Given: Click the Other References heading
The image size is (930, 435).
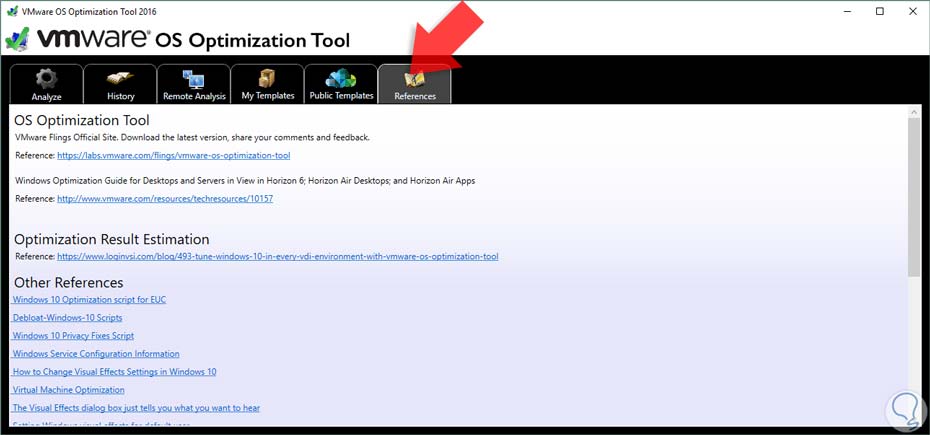Looking at the screenshot, I should [69, 282].
